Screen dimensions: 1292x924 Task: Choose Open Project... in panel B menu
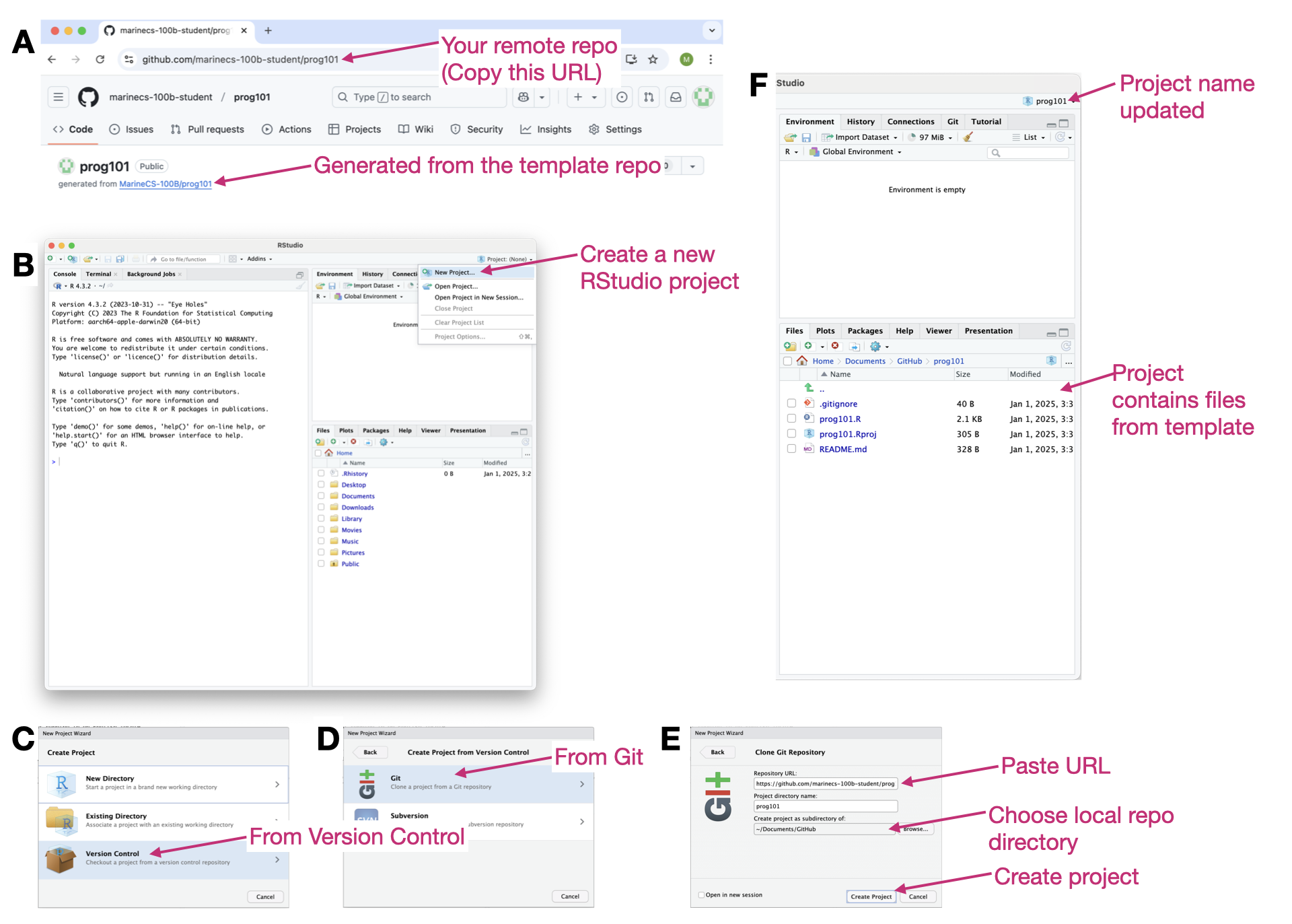pyautogui.click(x=477, y=286)
